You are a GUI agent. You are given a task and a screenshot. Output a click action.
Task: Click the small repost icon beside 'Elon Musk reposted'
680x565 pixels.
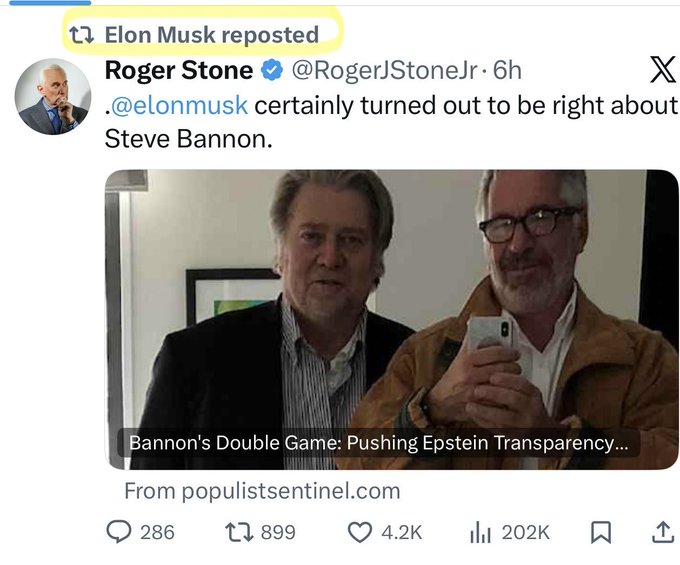click(x=80, y=35)
